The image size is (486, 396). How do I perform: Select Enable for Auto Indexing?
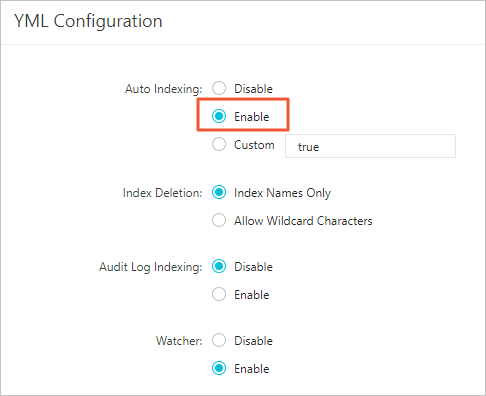pos(219,116)
